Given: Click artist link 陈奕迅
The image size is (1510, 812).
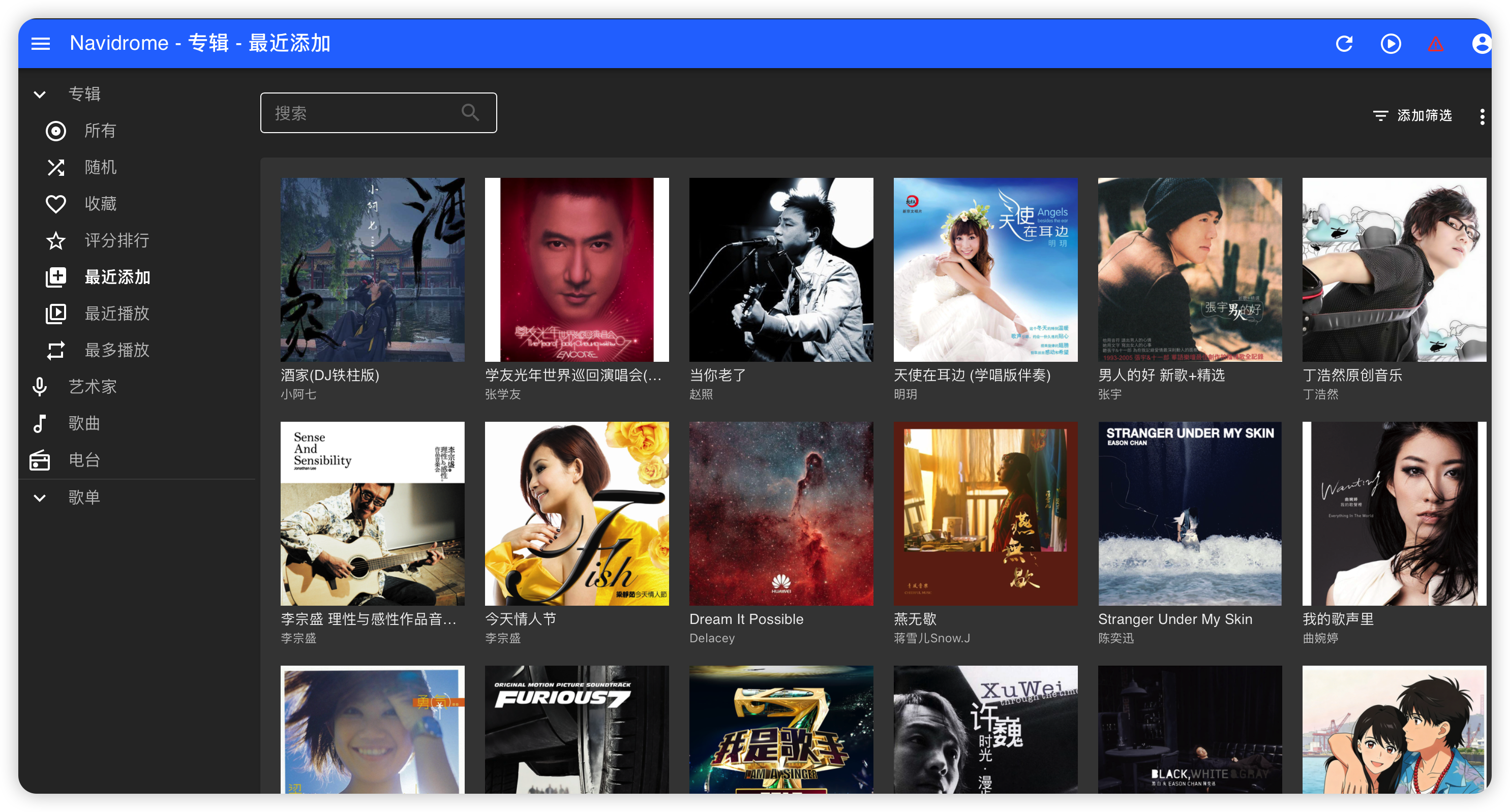Looking at the screenshot, I should (x=1116, y=638).
